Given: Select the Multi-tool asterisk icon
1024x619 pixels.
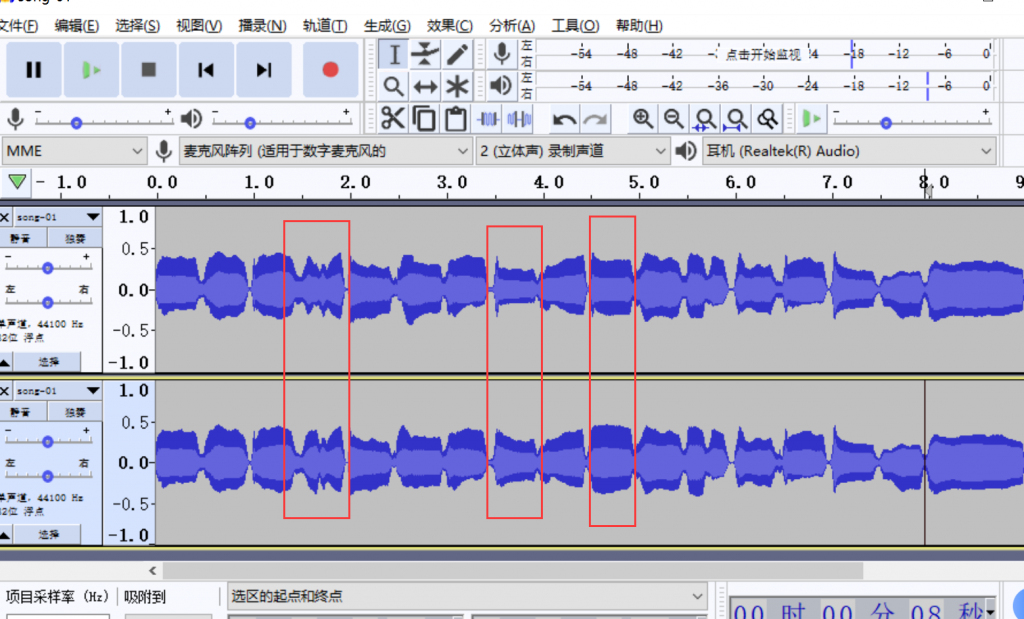Looking at the screenshot, I should (457, 86).
